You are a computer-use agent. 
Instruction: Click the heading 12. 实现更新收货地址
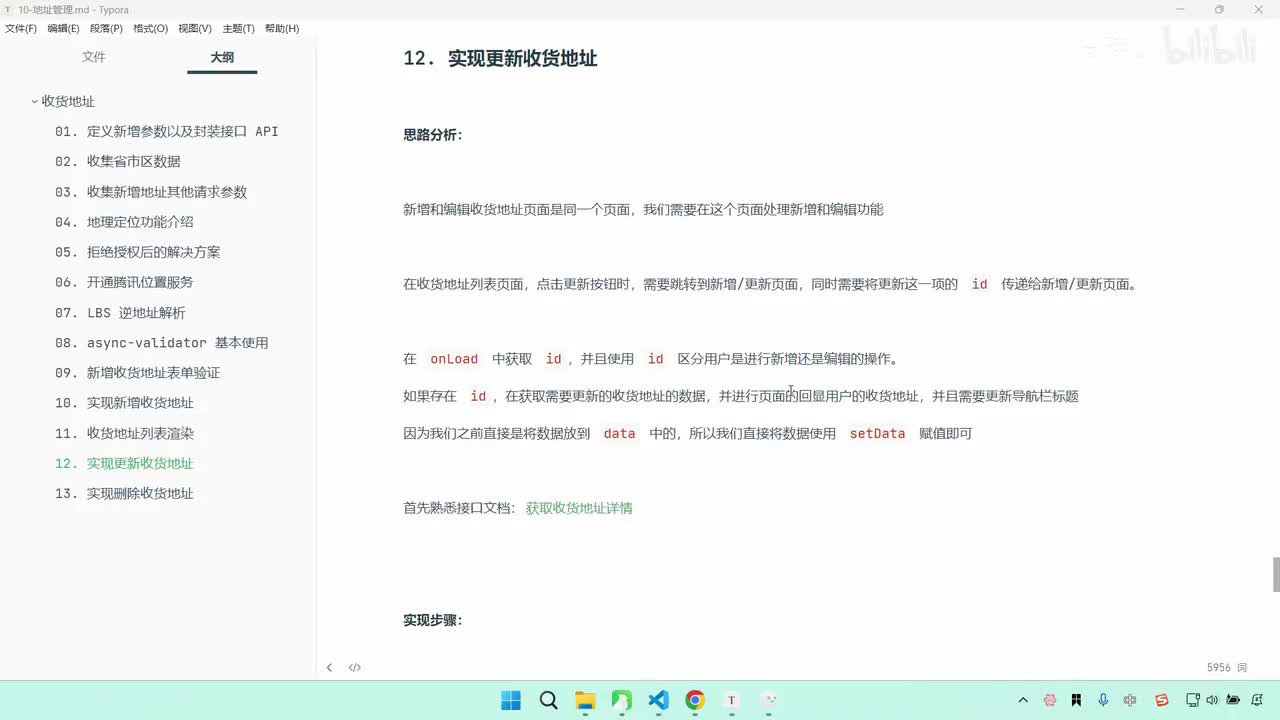pyautogui.click(x=500, y=58)
